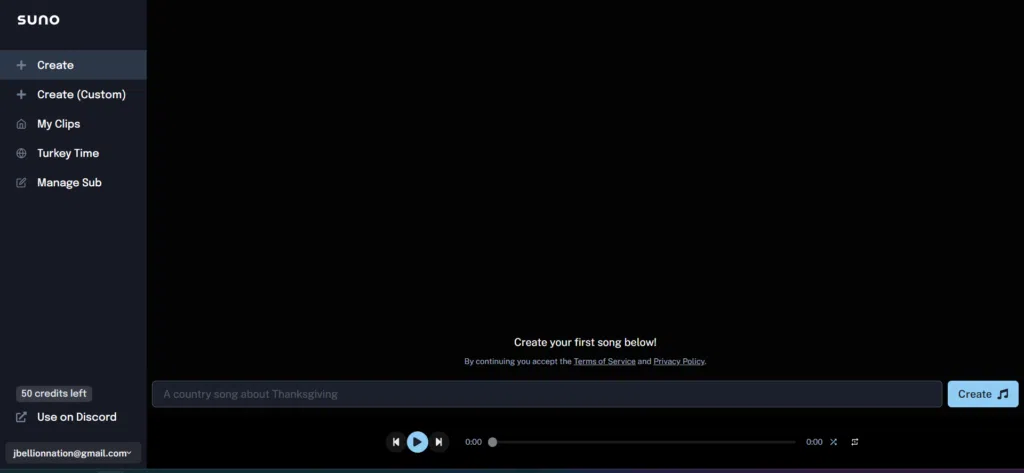Open the Terms of Service link
The image size is (1024, 473).
[604, 361]
